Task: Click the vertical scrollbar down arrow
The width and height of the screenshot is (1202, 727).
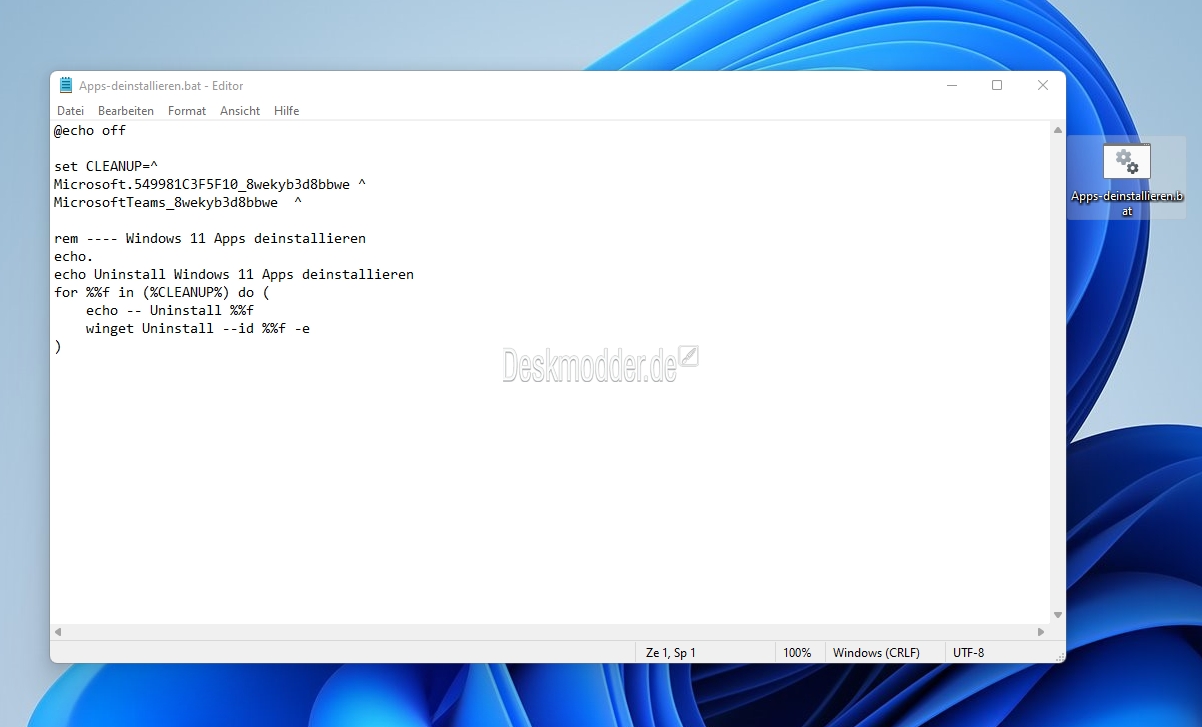Action: [1058, 615]
